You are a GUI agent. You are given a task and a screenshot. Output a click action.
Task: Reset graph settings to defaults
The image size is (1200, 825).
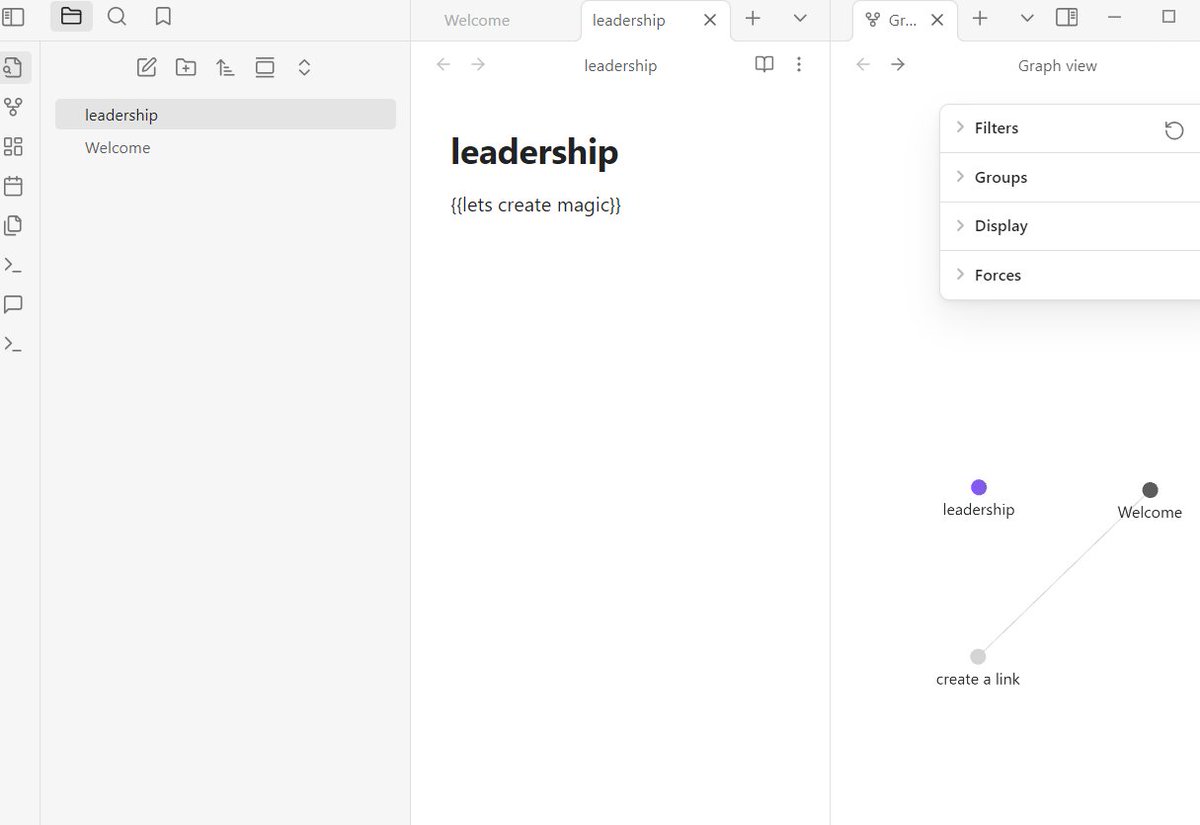point(1174,130)
